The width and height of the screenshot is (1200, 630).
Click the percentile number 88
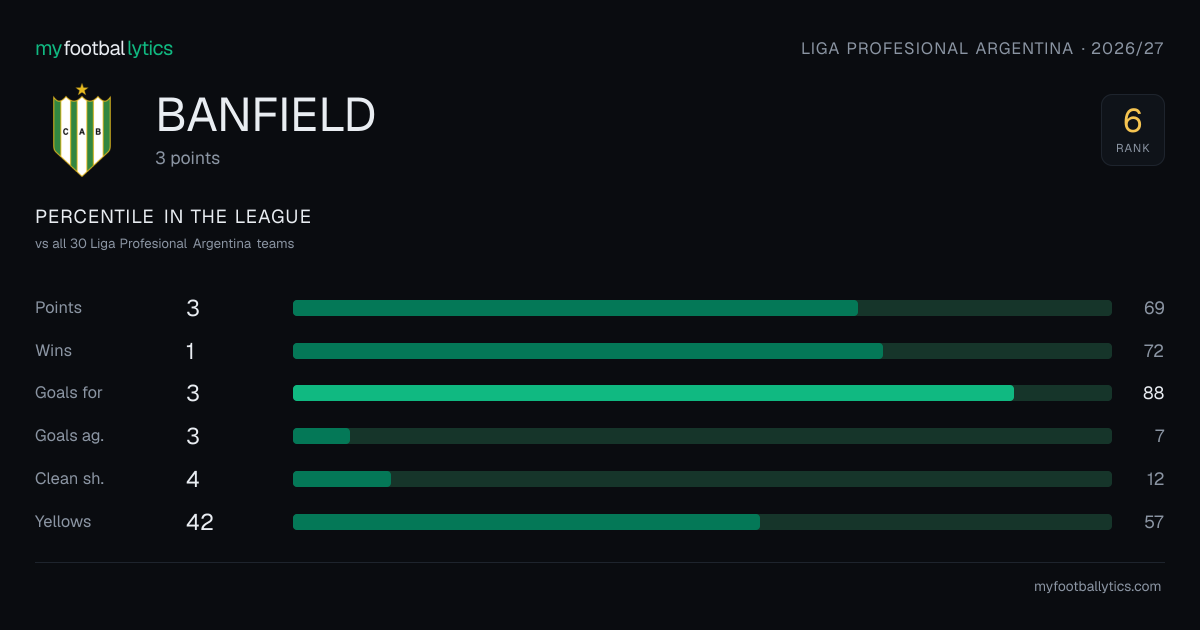pyautogui.click(x=1154, y=393)
